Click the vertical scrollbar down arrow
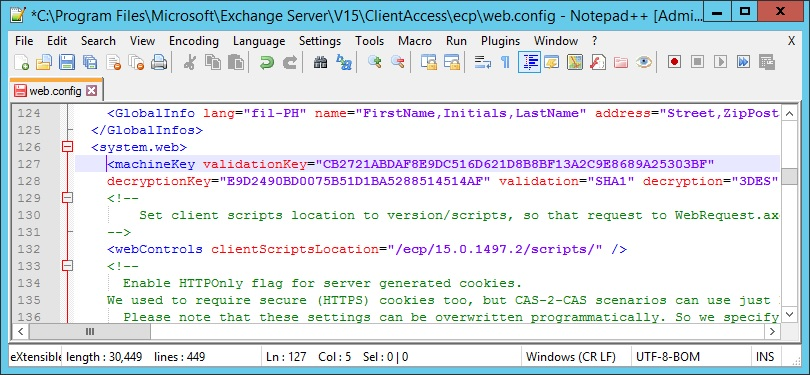 coord(790,314)
